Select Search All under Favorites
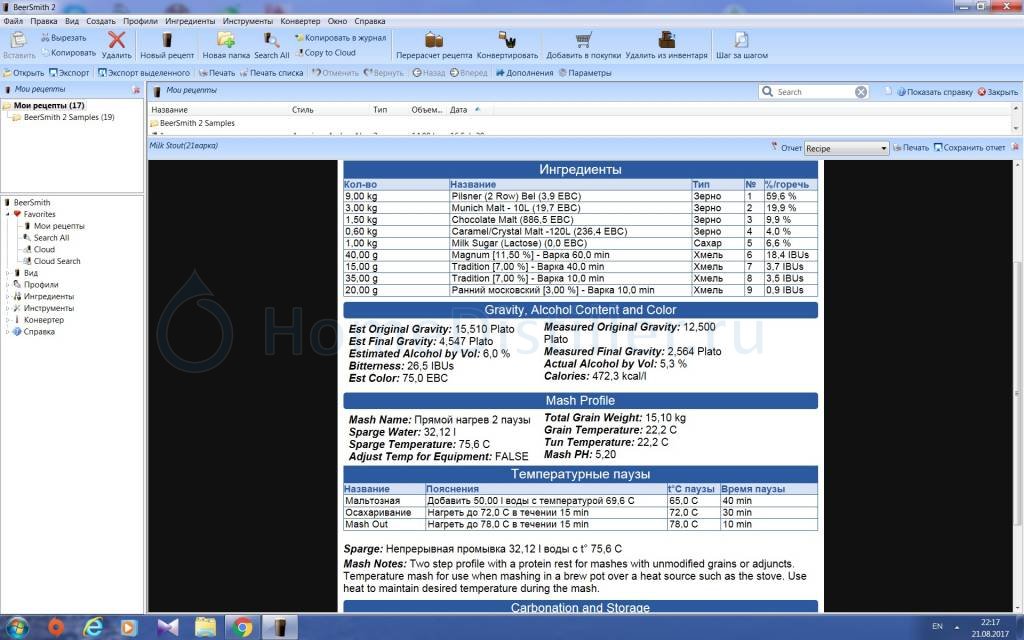Viewport: 1024px width, 640px height. pos(51,238)
